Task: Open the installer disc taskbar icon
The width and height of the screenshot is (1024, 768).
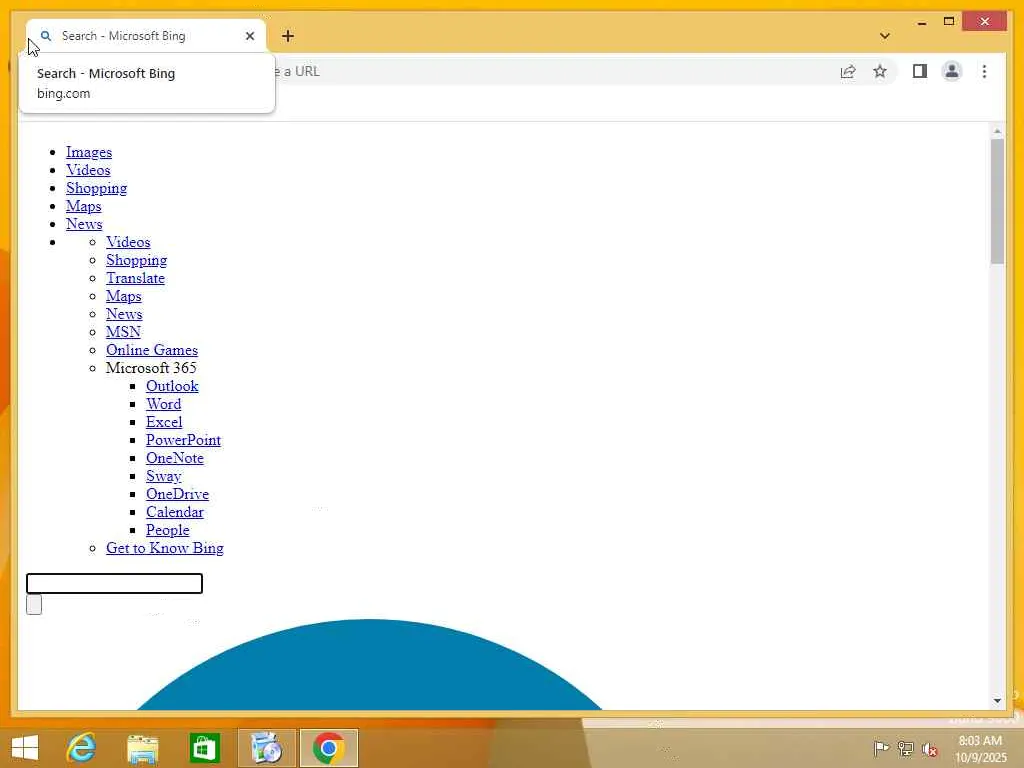Action: click(x=266, y=748)
